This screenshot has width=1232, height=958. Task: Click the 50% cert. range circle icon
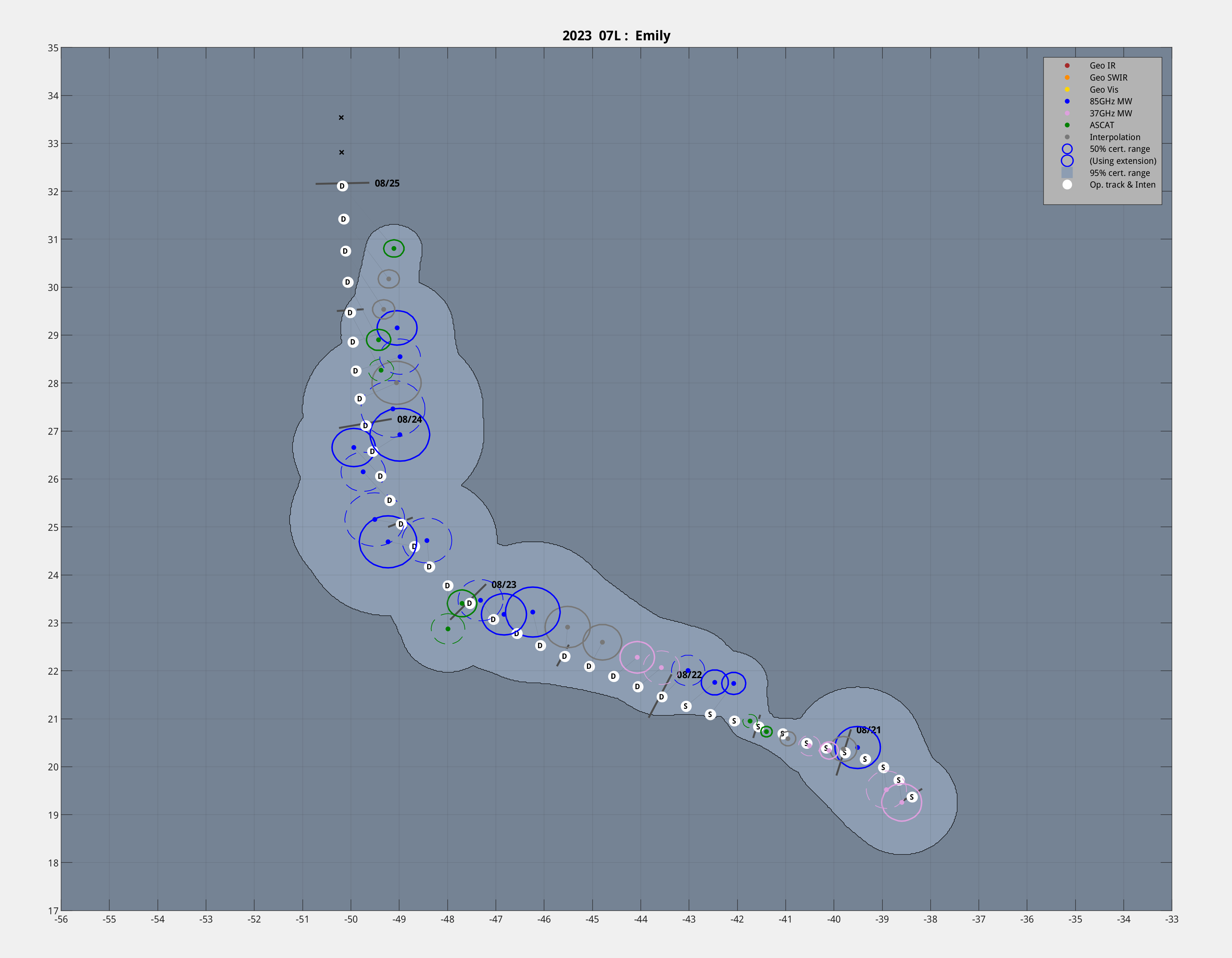(1067, 149)
